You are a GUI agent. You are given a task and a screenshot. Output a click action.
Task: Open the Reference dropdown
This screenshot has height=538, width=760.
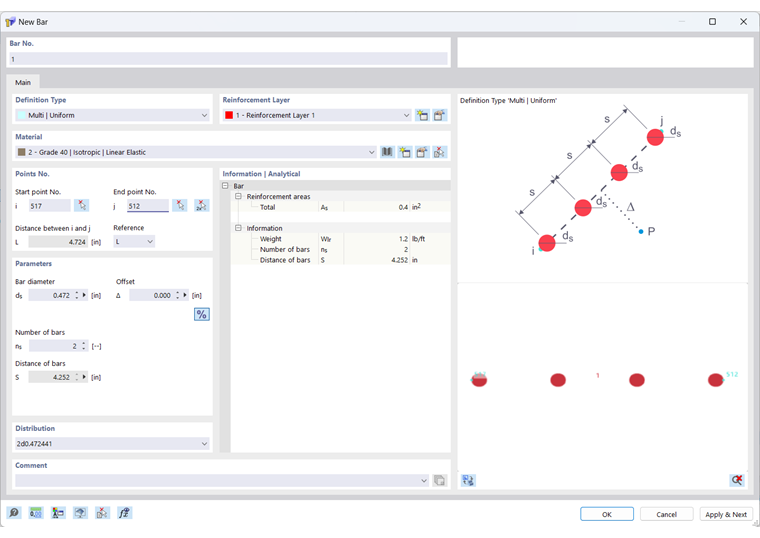(150, 242)
